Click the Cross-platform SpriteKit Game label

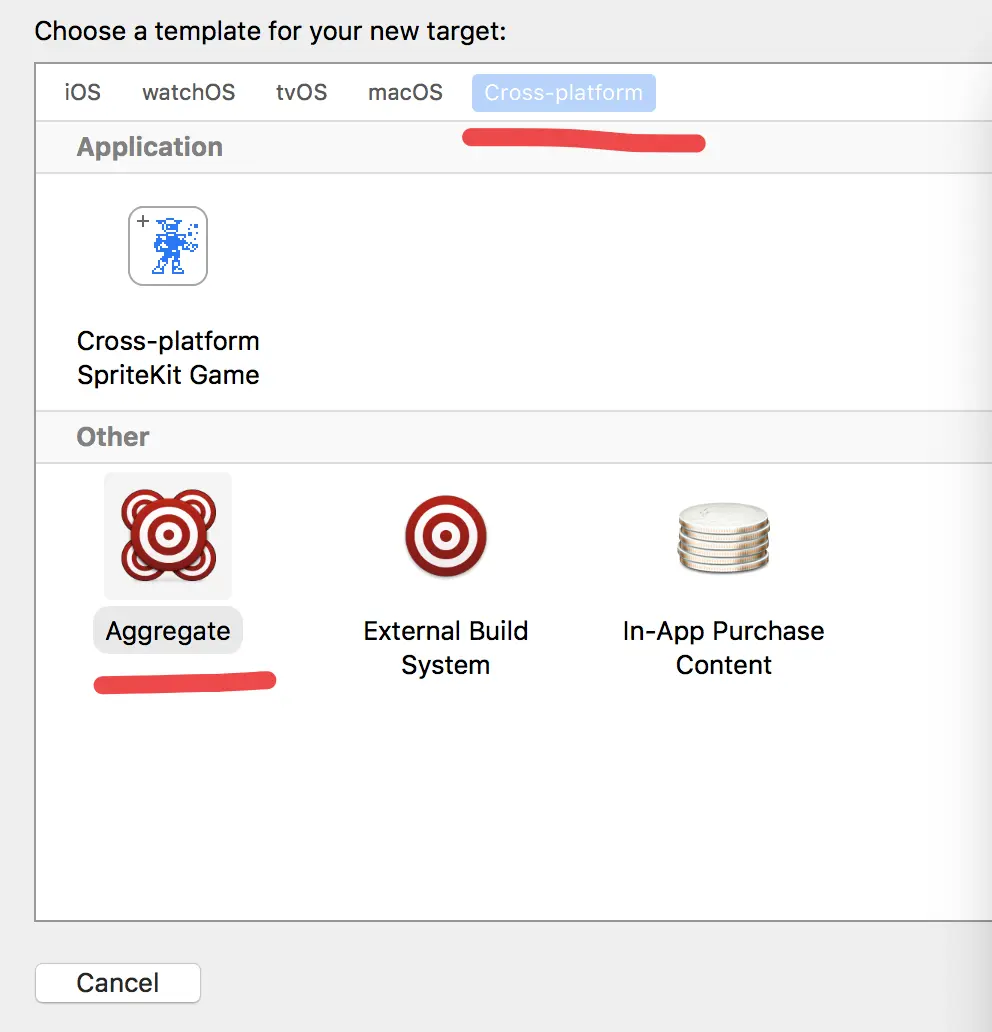tap(168, 358)
